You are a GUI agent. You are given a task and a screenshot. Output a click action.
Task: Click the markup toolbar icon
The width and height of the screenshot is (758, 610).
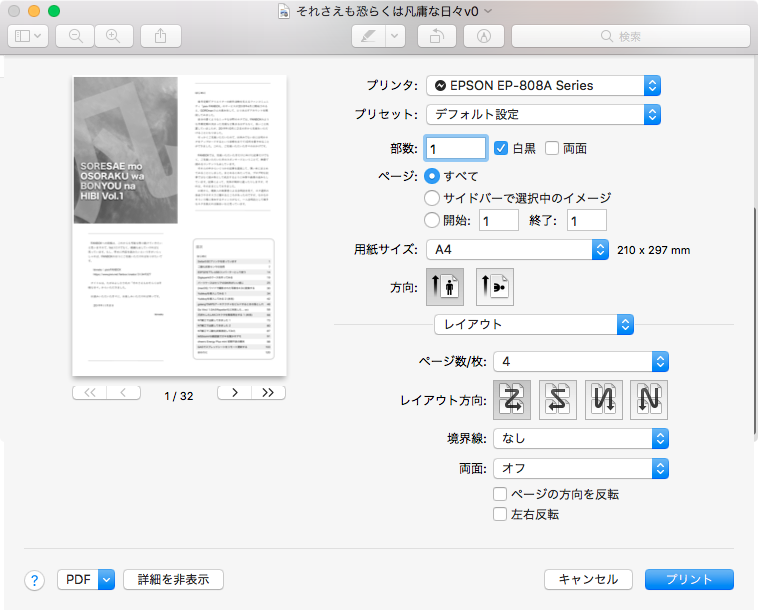[x=484, y=36]
